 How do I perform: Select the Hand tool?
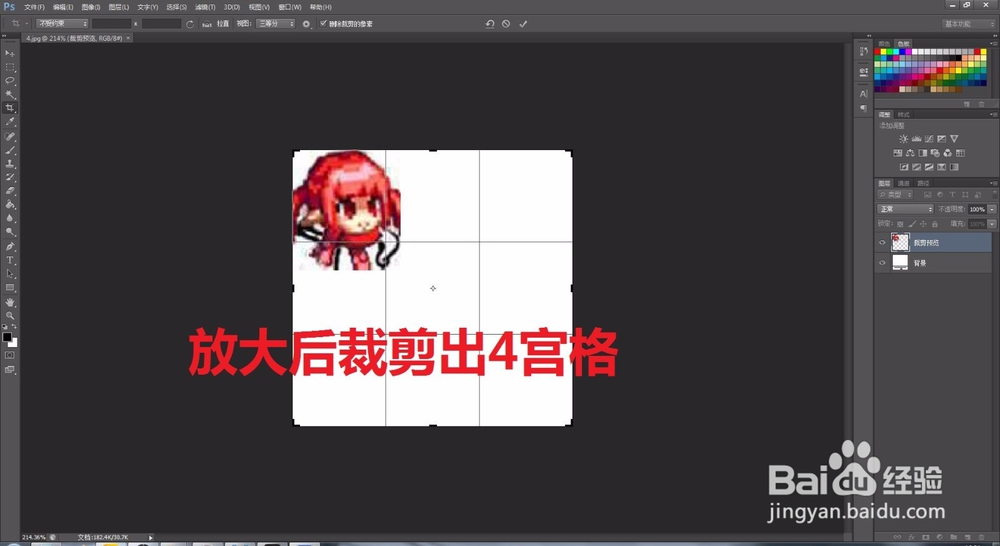click(x=10, y=302)
